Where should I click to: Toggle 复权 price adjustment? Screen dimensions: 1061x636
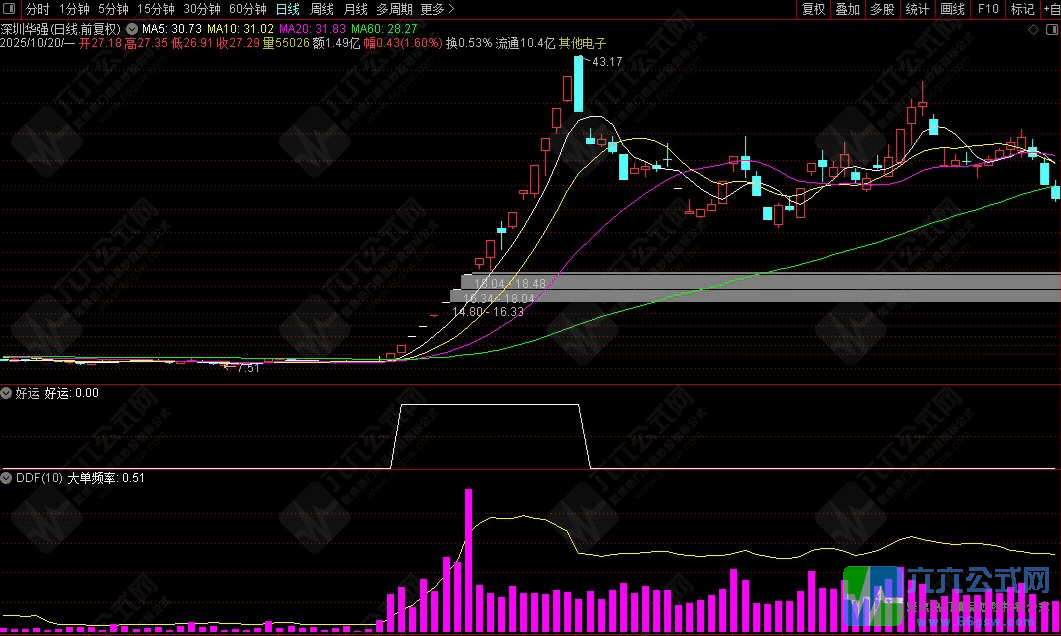pos(813,9)
